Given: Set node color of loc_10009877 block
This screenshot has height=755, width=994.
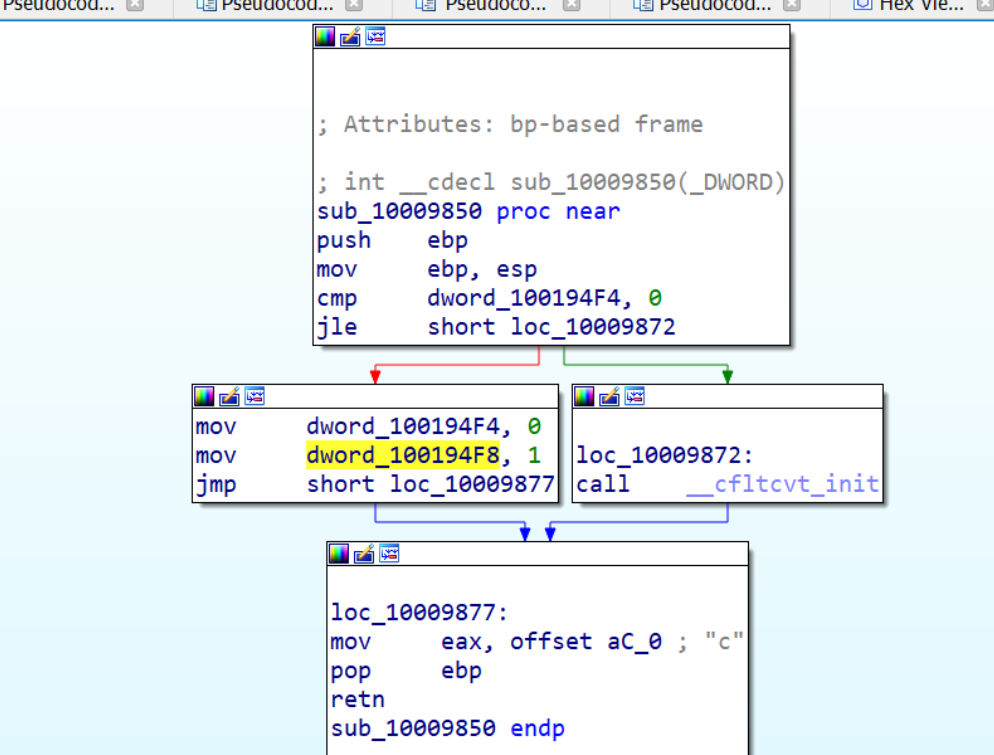Looking at the screenshot, I should pyautogui.click(x=339, y=554).
